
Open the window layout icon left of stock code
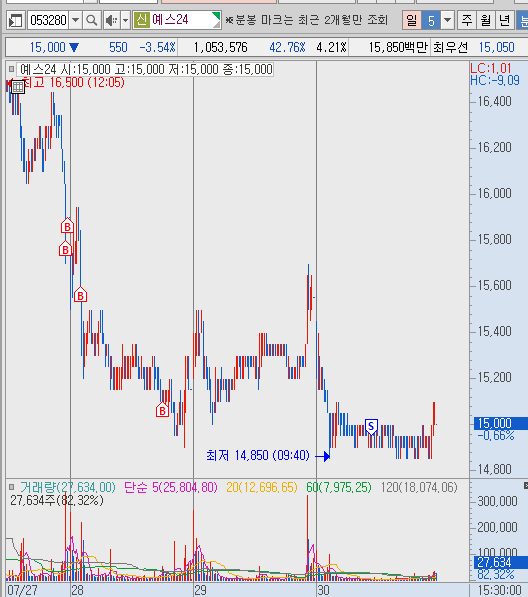tap(16, 20)
